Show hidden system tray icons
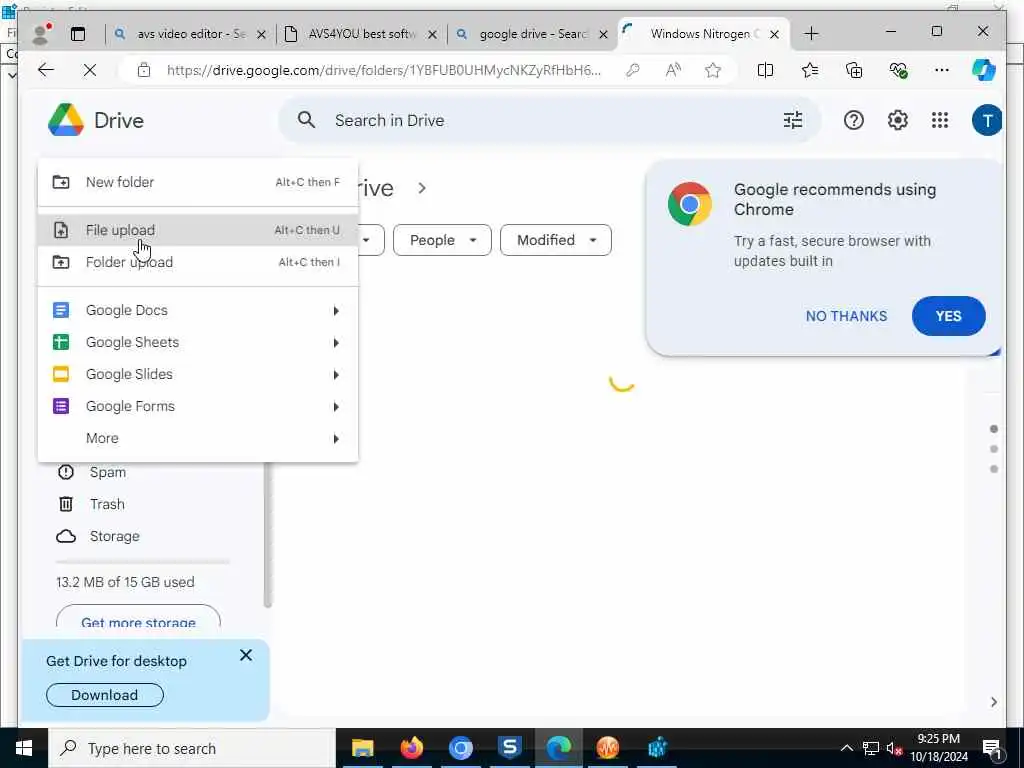 click(846, 748)
